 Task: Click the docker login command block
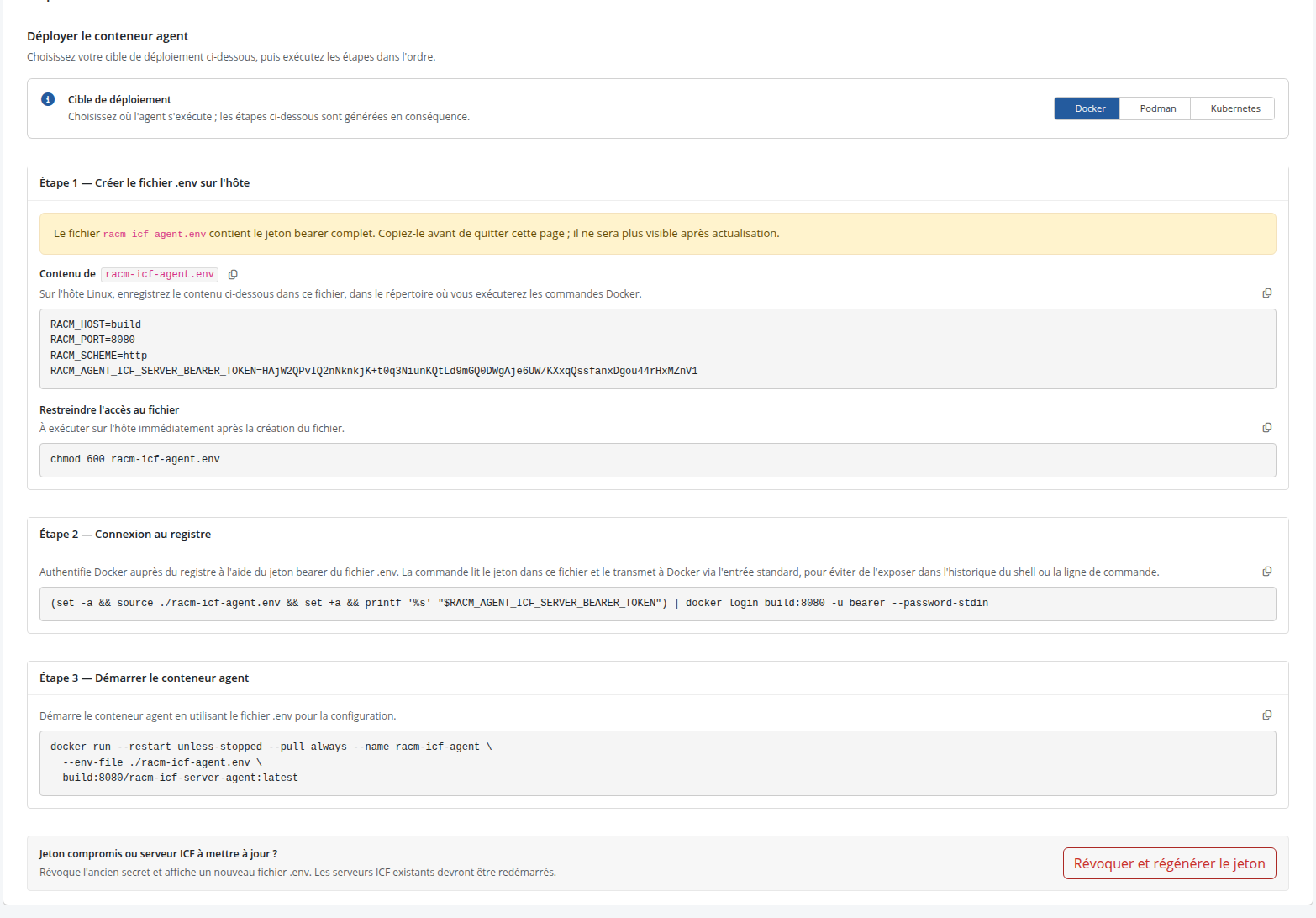pyautogui.click(x=657, y=604)
